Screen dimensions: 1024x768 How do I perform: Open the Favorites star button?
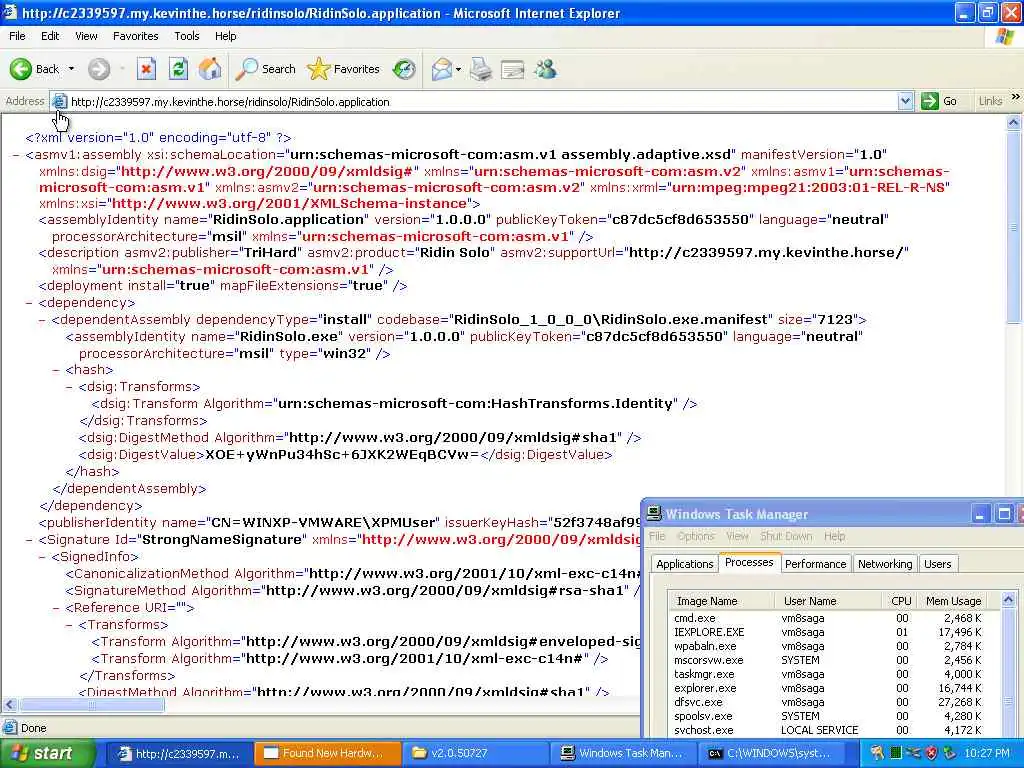click(x=344, y=69)
